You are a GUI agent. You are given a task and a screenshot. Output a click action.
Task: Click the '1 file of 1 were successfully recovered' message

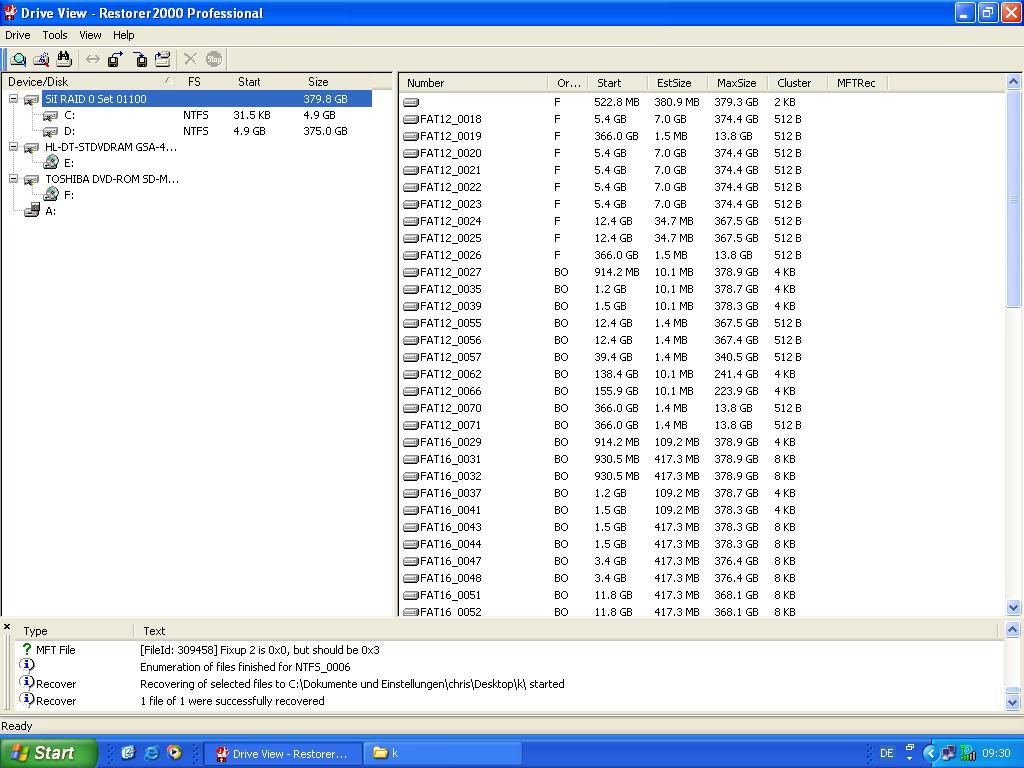coord(232,701)
